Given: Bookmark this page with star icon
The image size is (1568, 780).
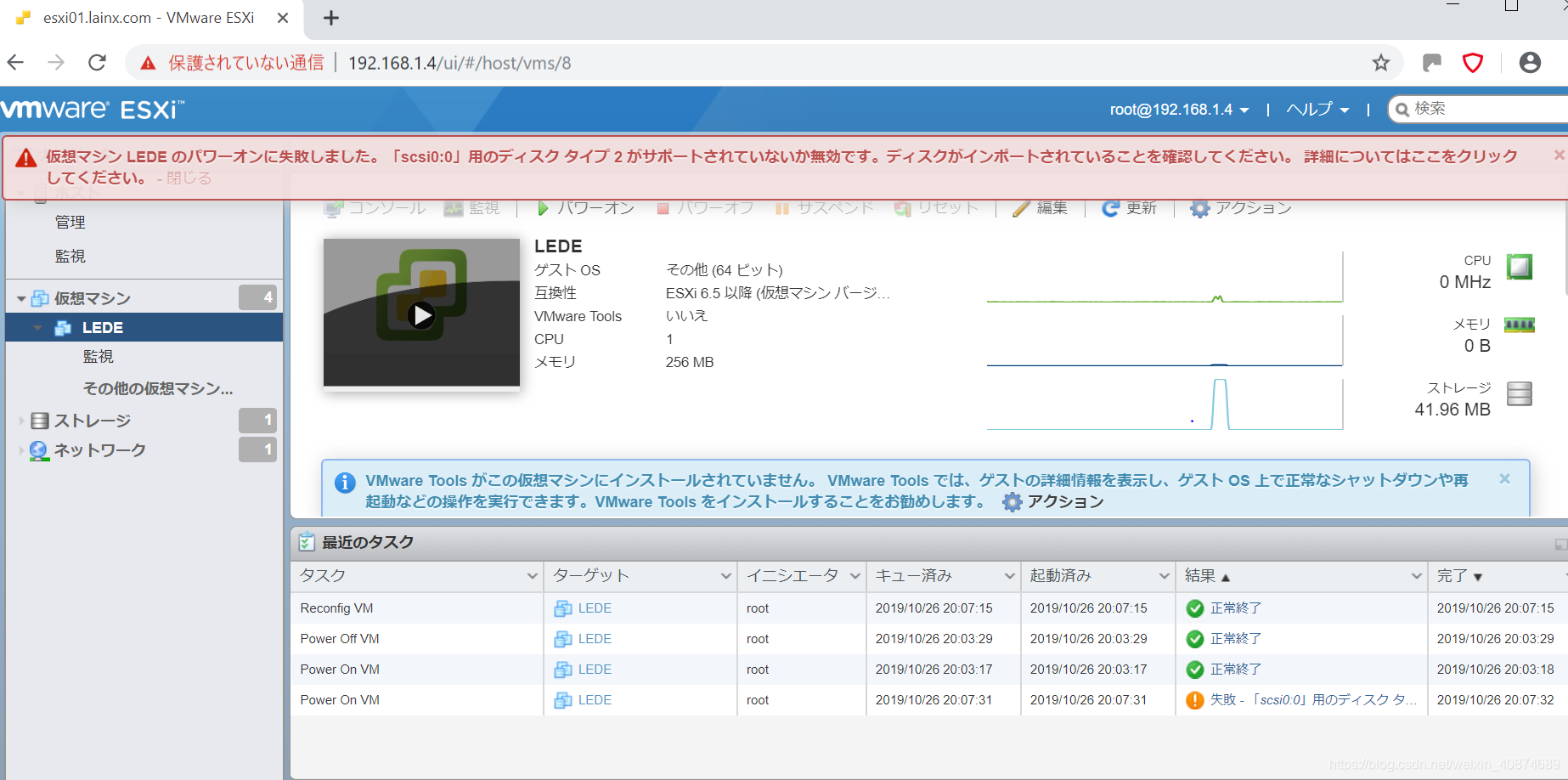Looking at the screenshot, I should tap(1381, 62).
